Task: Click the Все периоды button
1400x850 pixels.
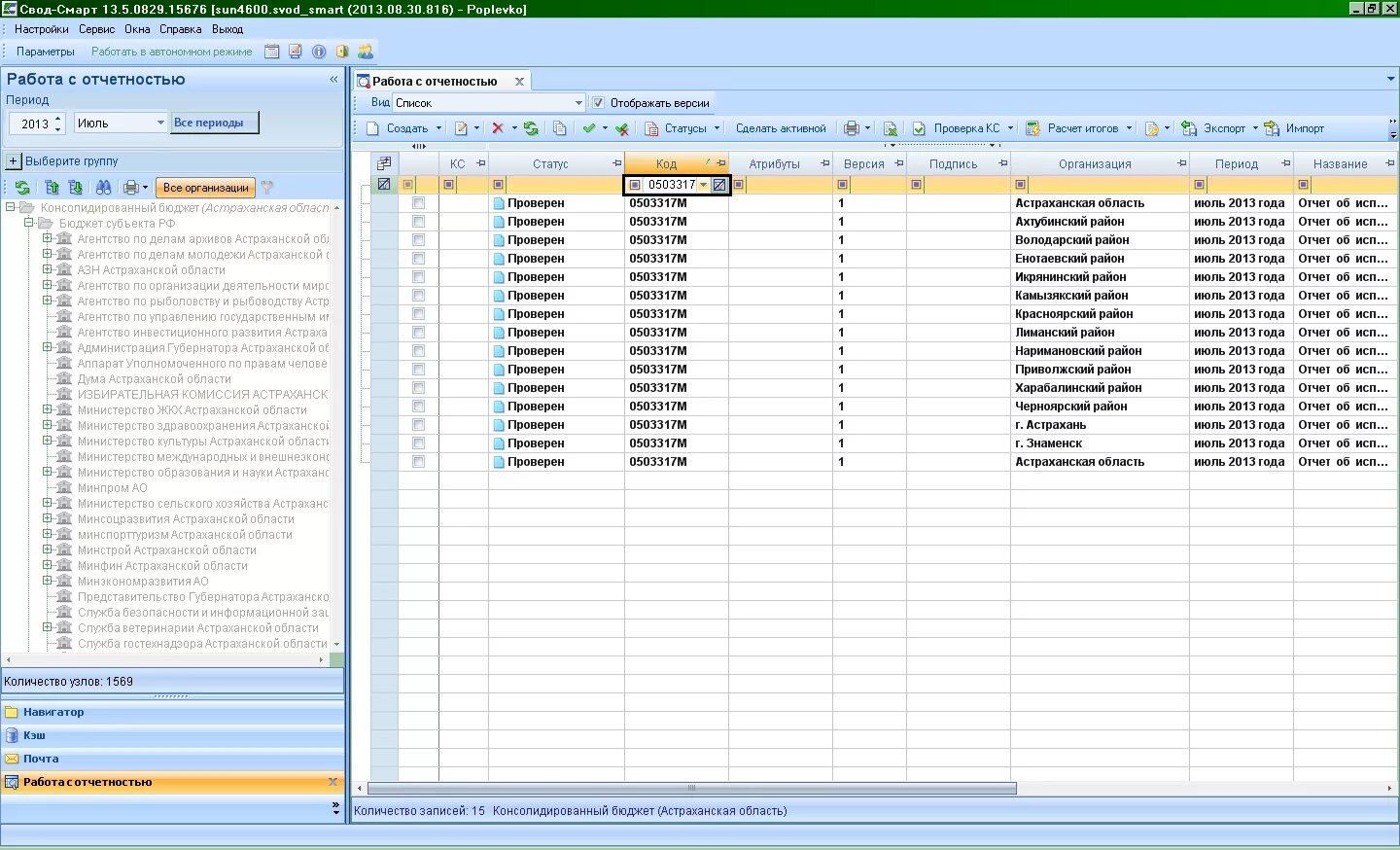Action: (215, 123)
